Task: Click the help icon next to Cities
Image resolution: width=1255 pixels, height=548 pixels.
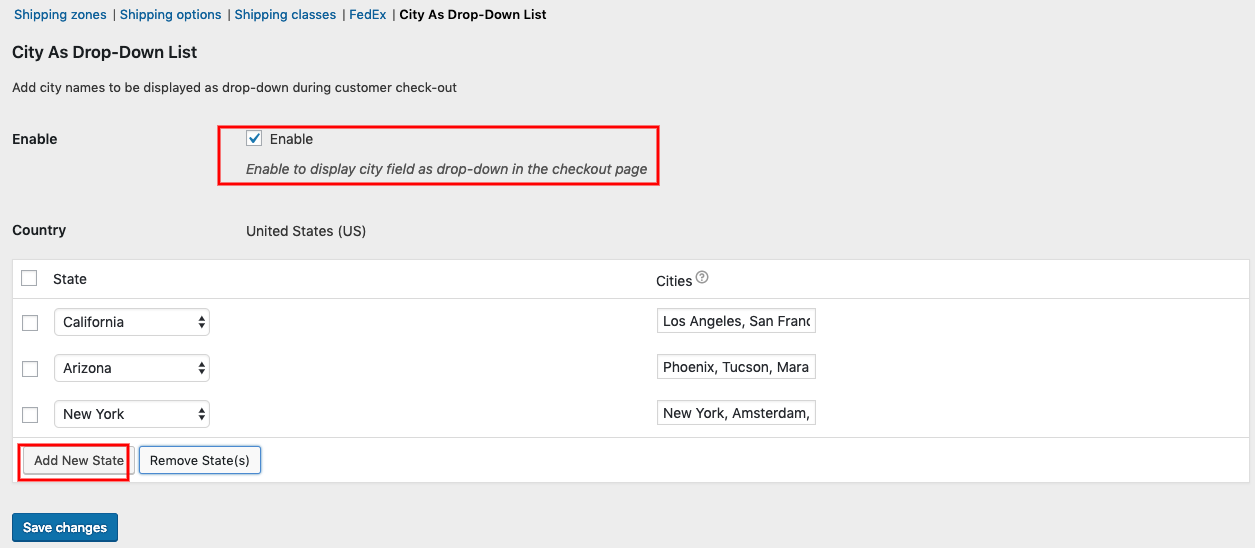Action: point(702,278)
